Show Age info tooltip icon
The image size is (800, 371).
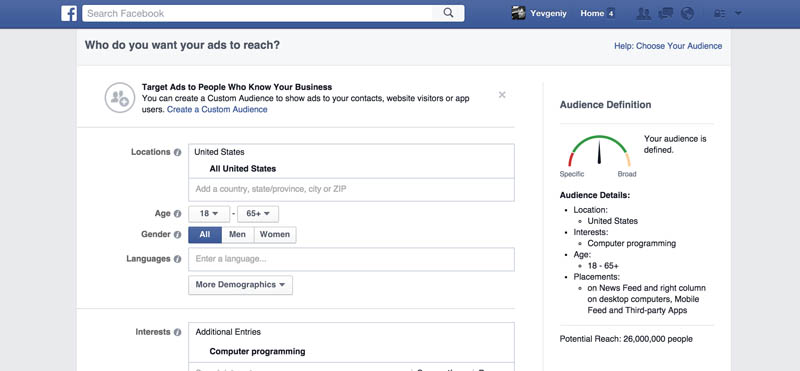click(x=178, y=214)
